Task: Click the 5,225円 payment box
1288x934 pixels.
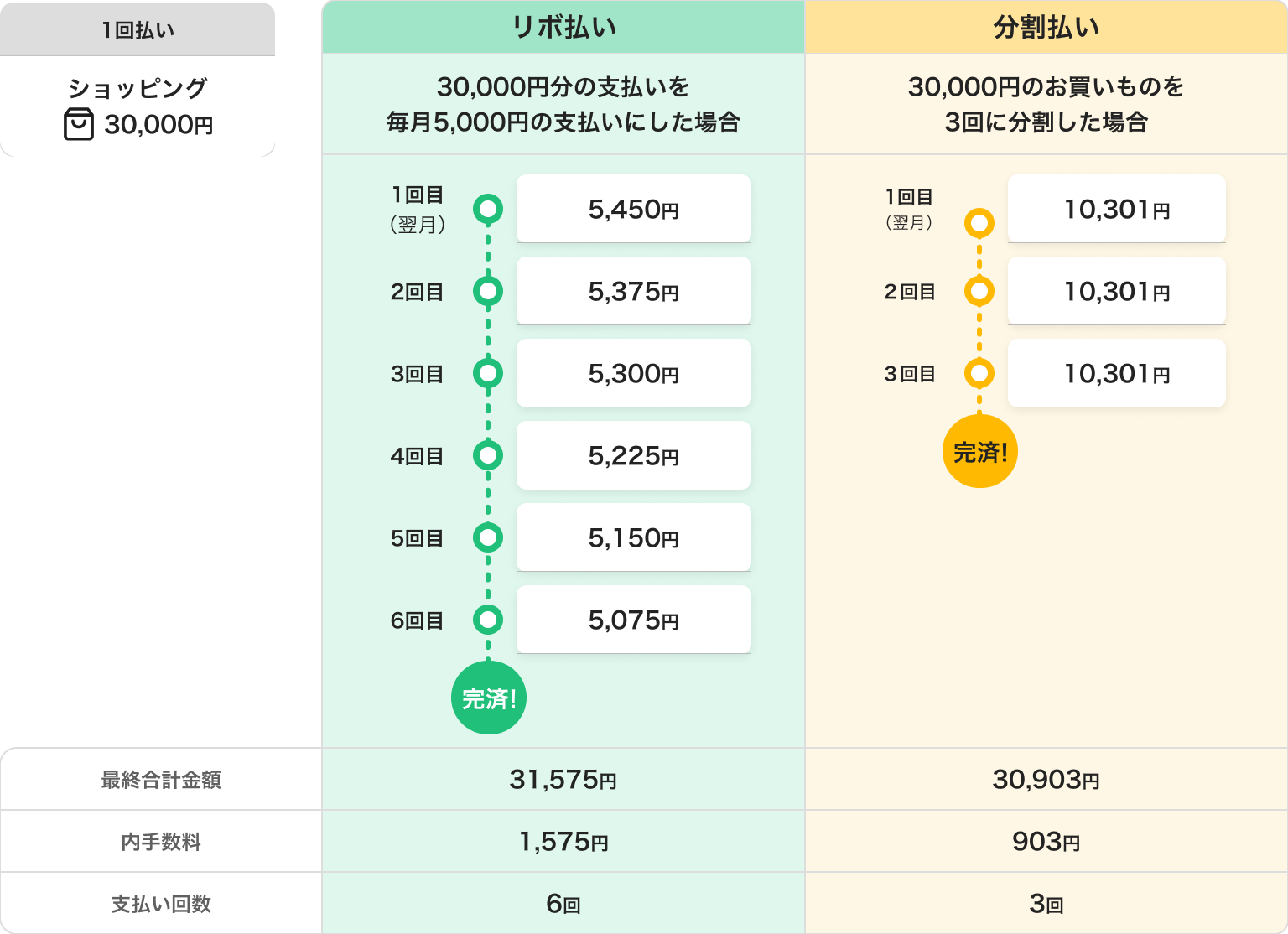Action: [633, 455]
